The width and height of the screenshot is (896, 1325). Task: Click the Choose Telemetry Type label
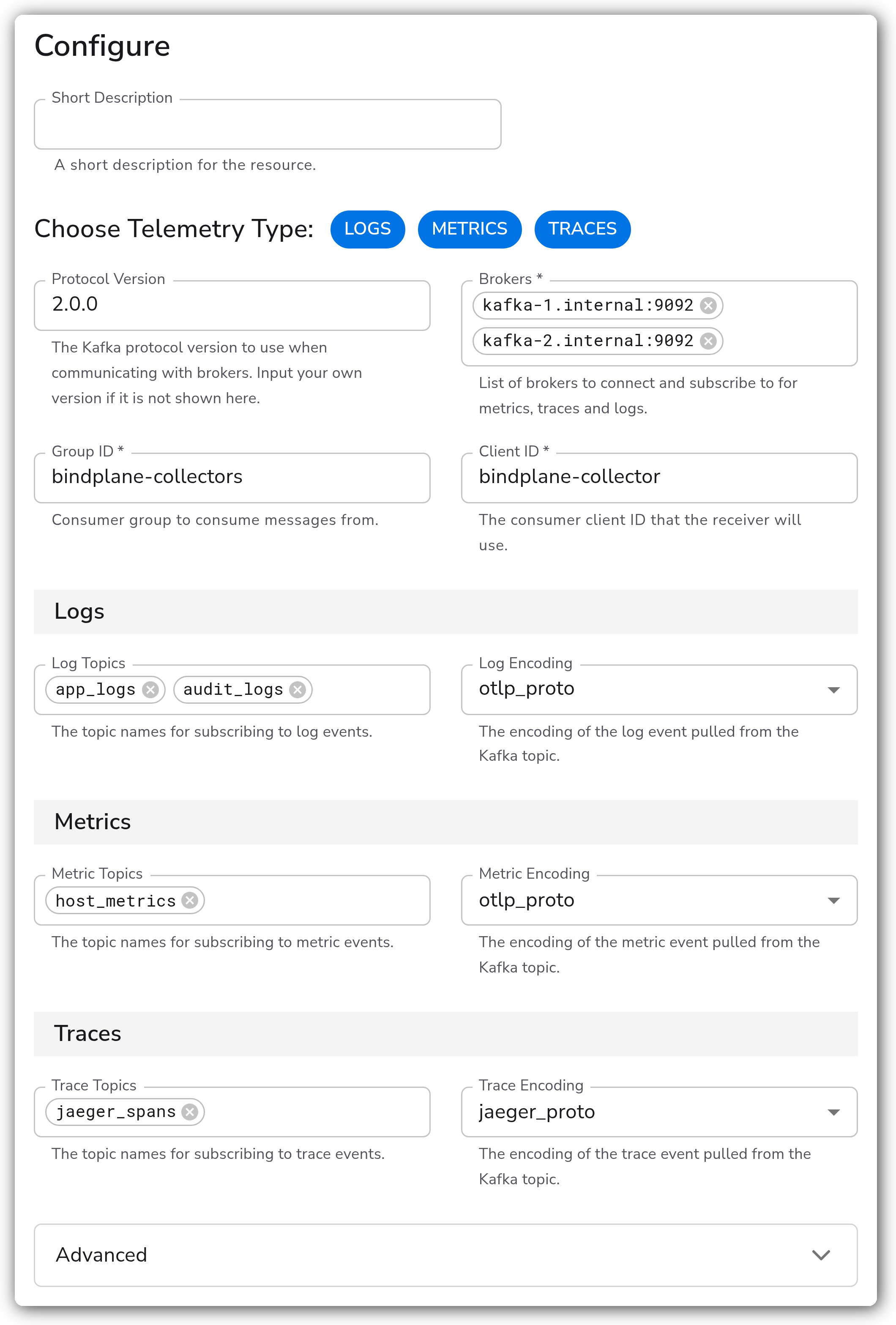(175, 229)
